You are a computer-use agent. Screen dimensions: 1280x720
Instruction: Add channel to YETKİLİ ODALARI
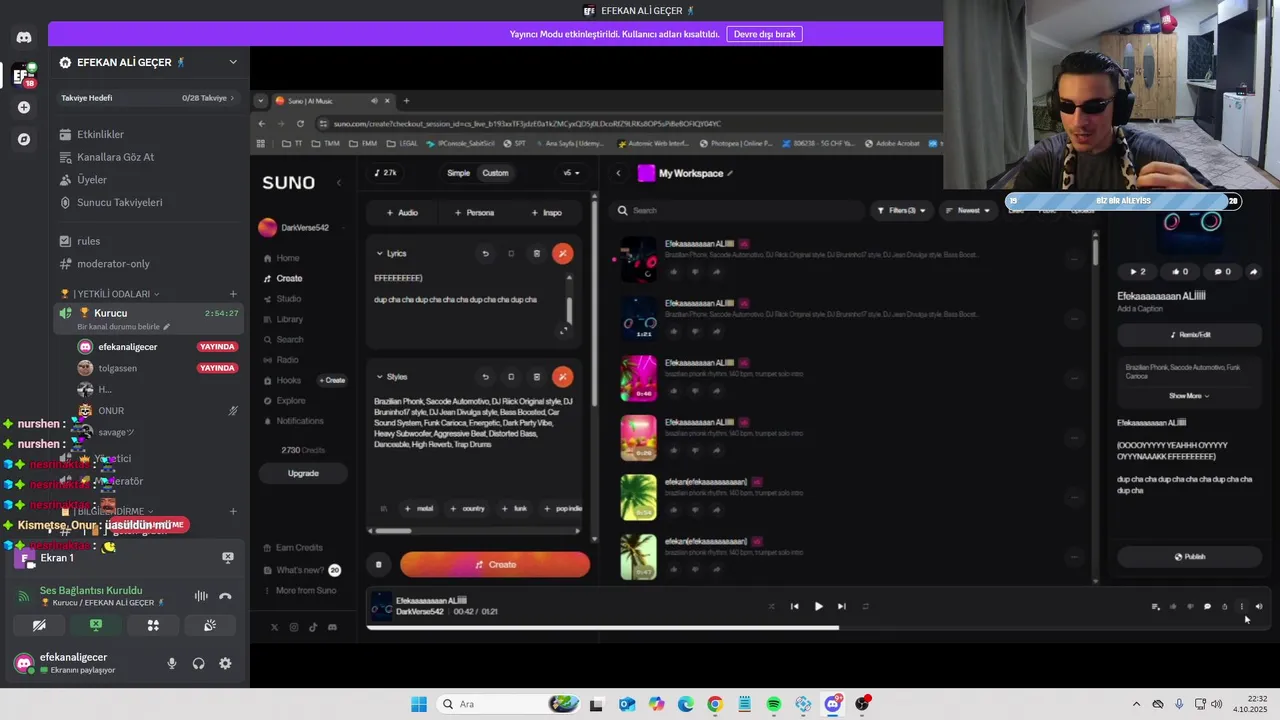(x=233, y=294)
